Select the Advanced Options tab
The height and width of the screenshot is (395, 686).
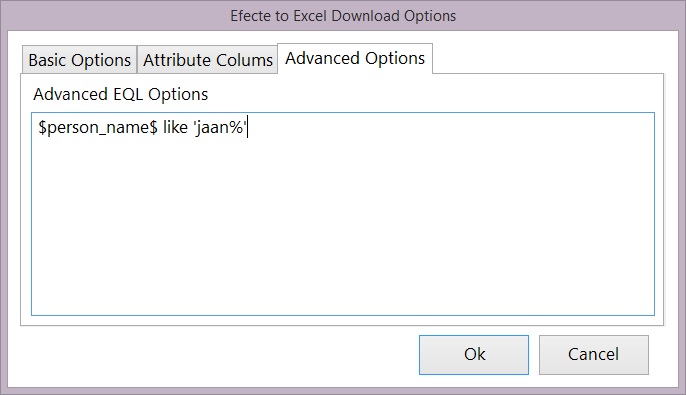355,59
